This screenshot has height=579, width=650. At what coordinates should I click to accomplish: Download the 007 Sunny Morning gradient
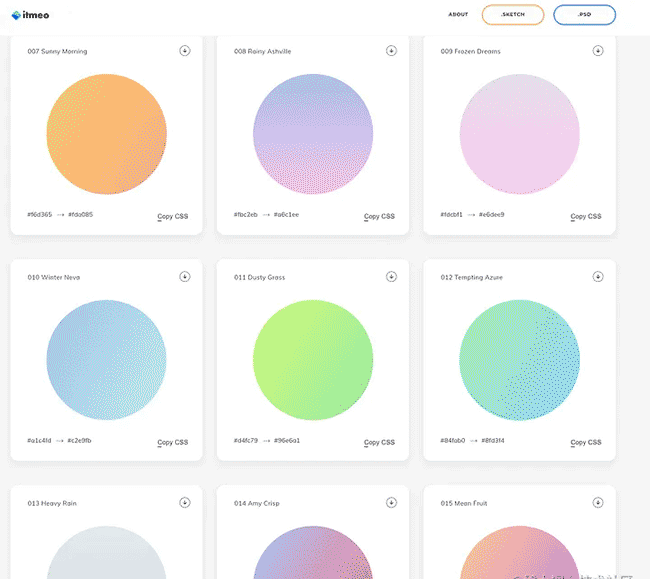click(x=185, y=51)
